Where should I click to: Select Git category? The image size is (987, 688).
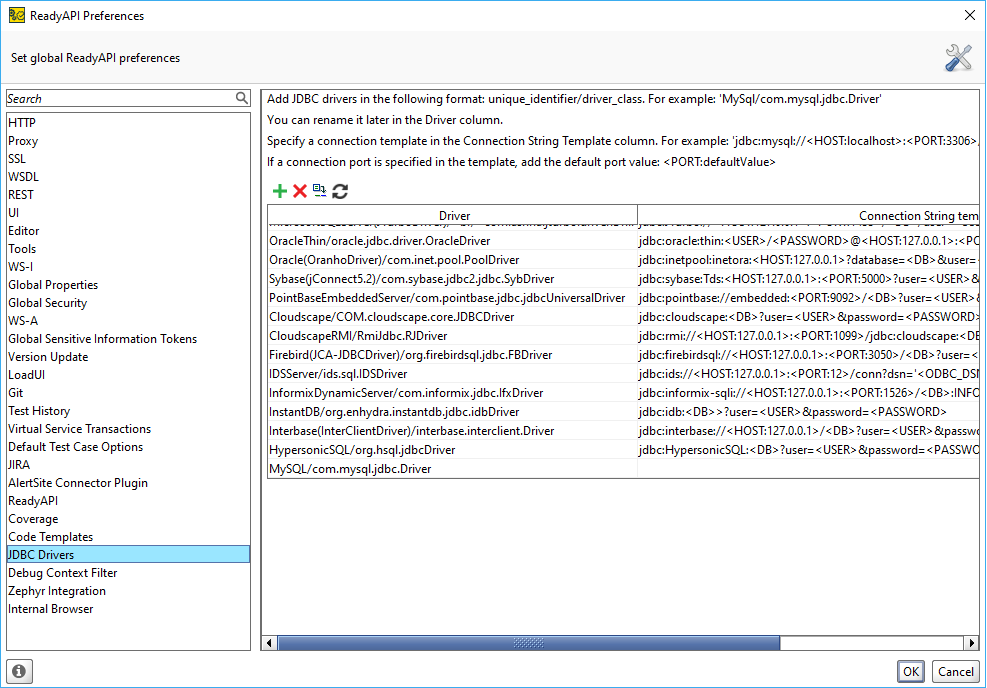128,393
